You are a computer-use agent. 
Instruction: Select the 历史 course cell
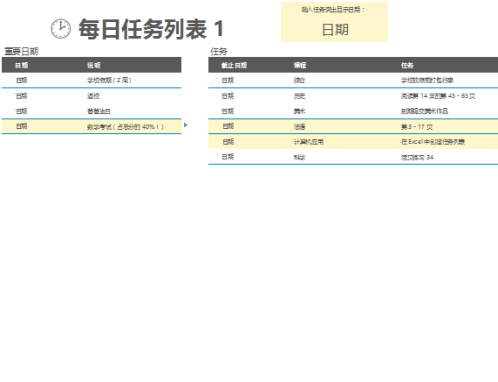(x=299, y=96)
